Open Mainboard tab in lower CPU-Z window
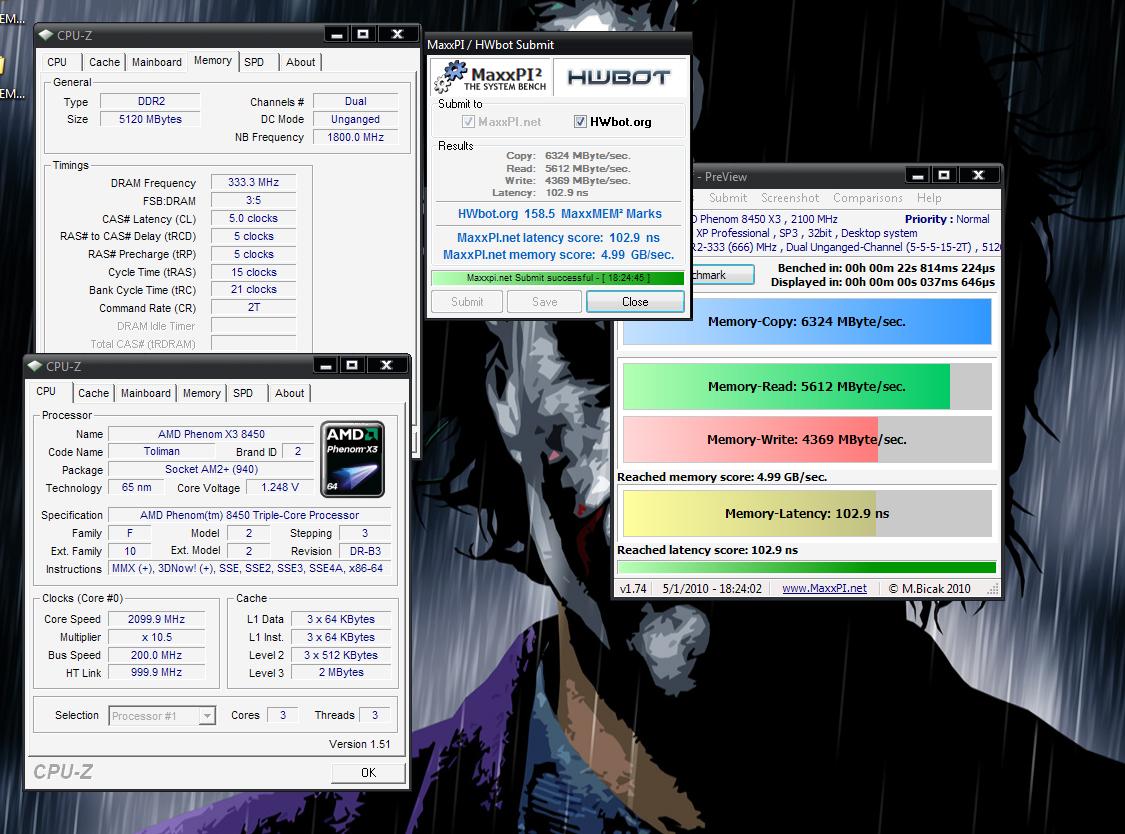This screenshot has width=1125, height=834. (x=146, y=393)
